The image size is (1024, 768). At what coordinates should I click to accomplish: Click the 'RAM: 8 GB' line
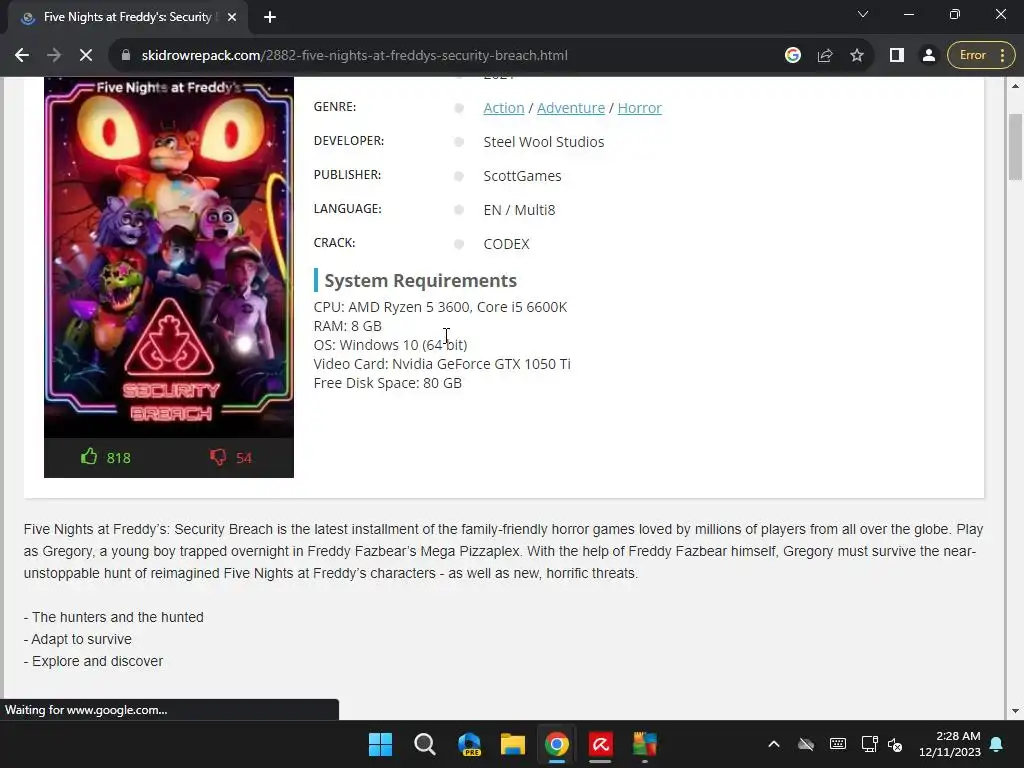[347, 326]
